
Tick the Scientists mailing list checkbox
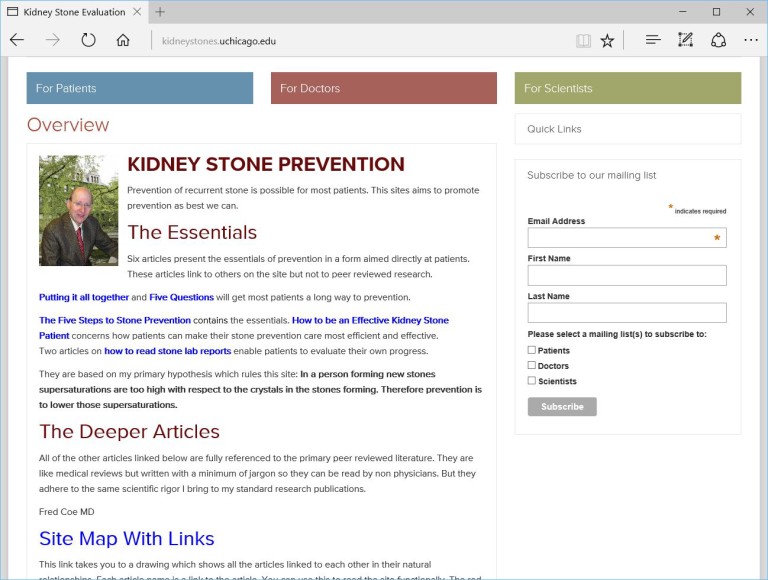[531, 380]
